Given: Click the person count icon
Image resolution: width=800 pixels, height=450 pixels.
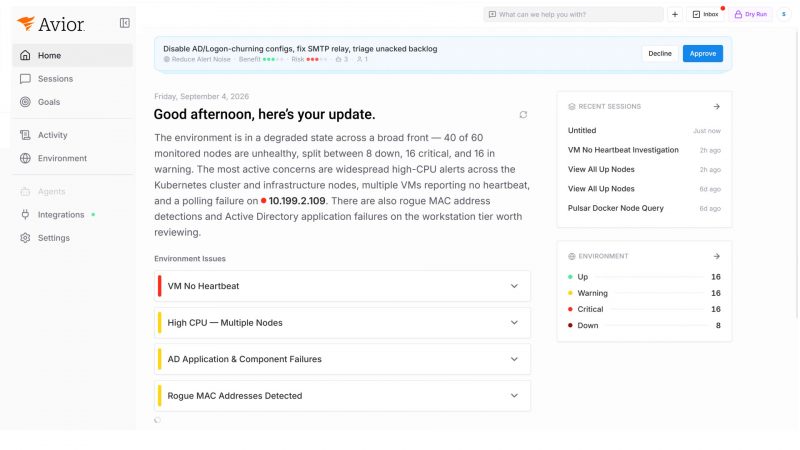Looking at the screenshot, I should click(359, 59).
